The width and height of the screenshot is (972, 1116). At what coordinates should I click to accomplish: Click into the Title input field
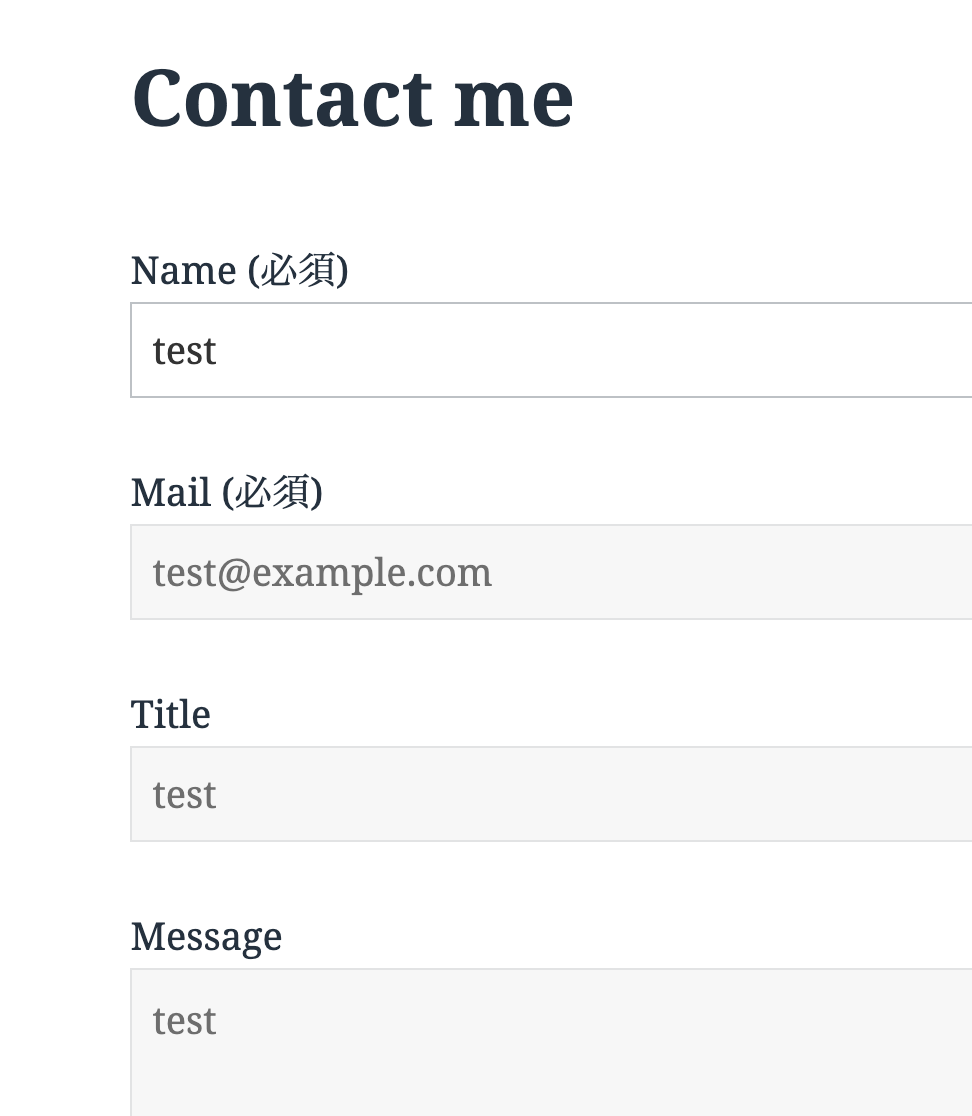coord(550,794)
